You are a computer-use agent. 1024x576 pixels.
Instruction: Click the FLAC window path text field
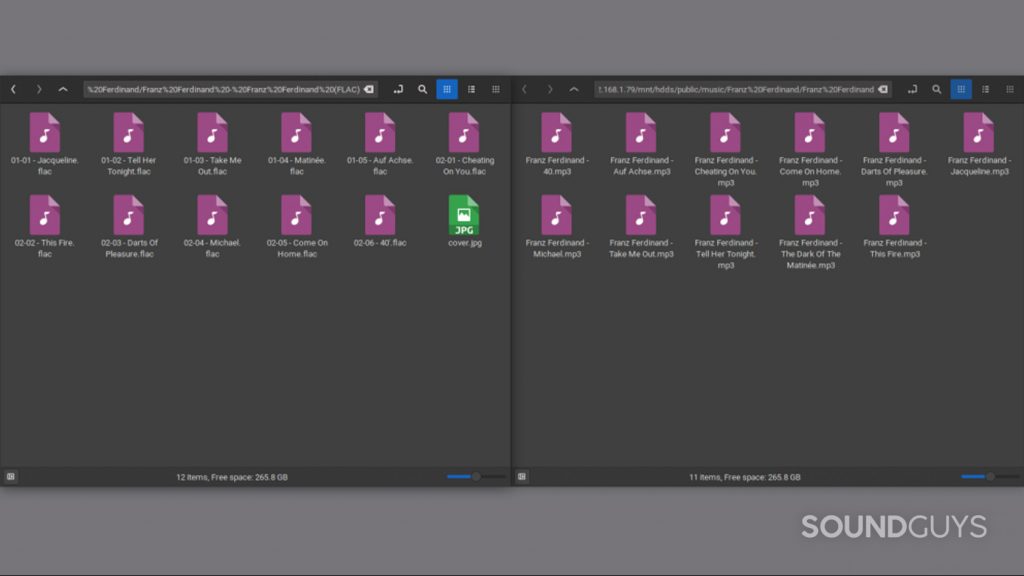(222, 89)
